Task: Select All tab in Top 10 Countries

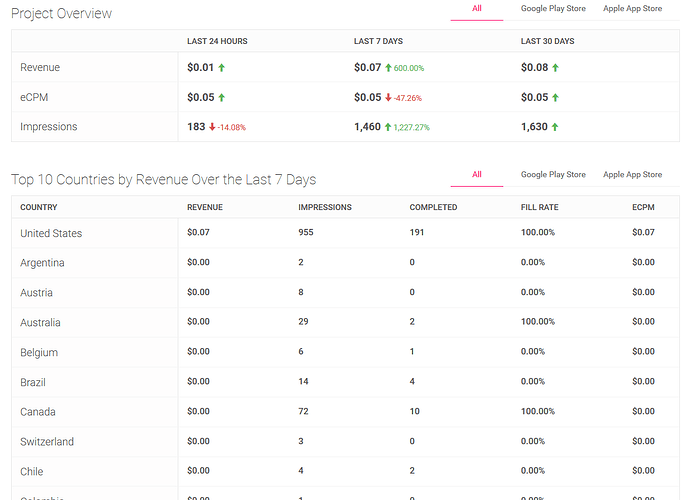Action: coord(477,175)
